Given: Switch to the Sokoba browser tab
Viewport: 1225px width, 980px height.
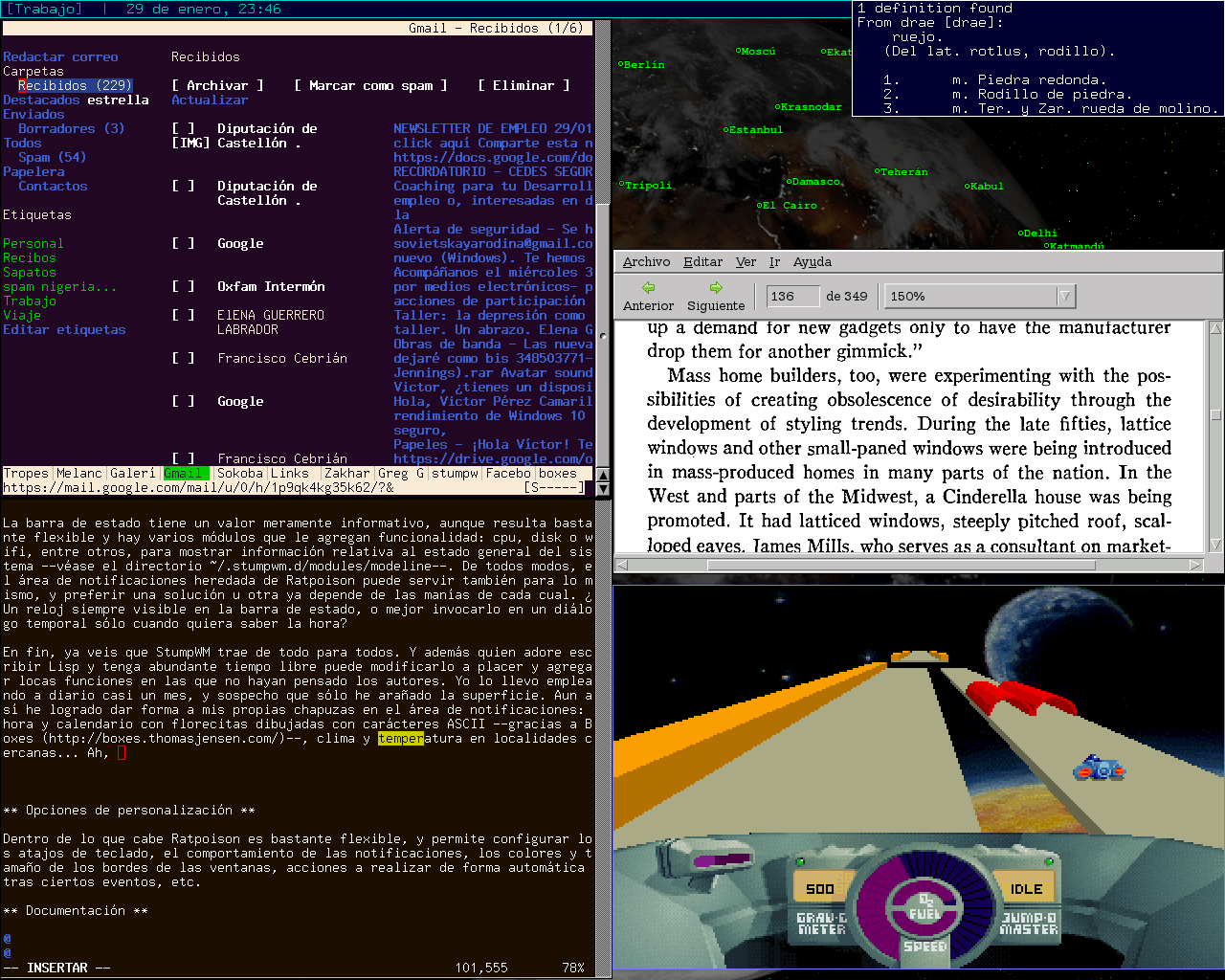Looking at the screenshot, I should [x=240, y=473].
